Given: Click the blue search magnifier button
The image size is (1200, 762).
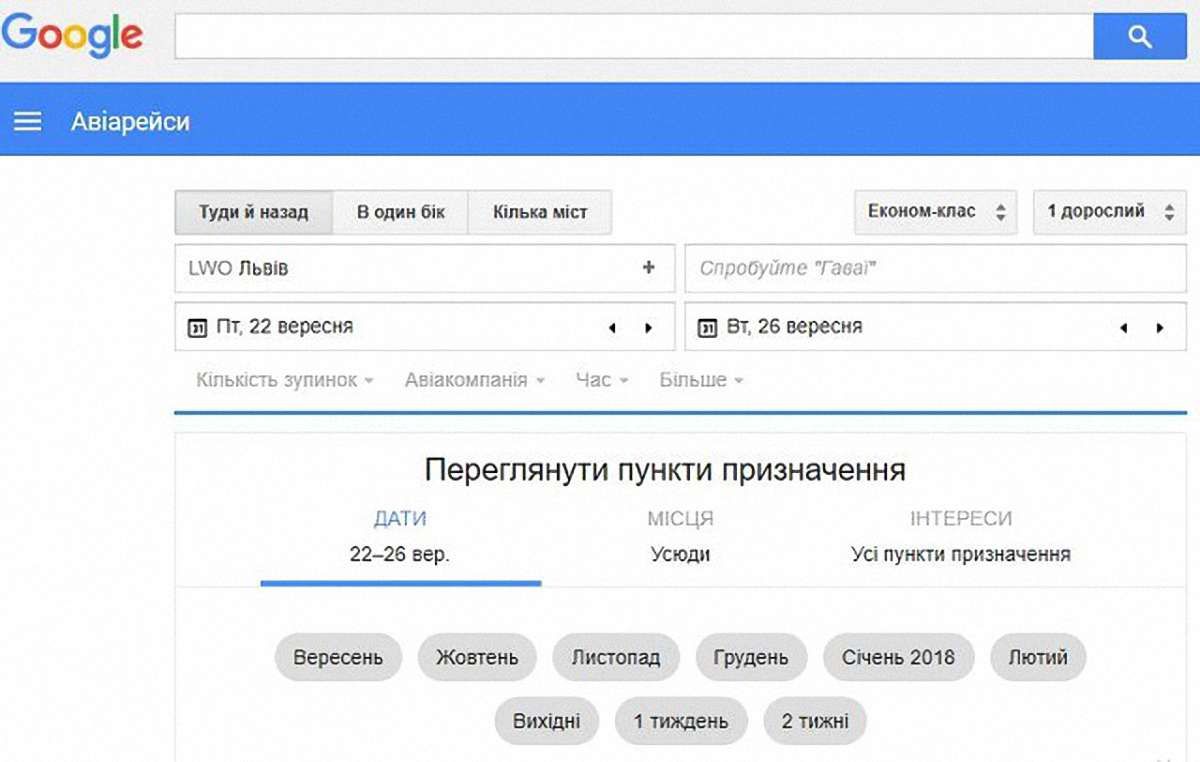Looking at the screenshot, I should pyautogui.click(x=1139, y=37).
